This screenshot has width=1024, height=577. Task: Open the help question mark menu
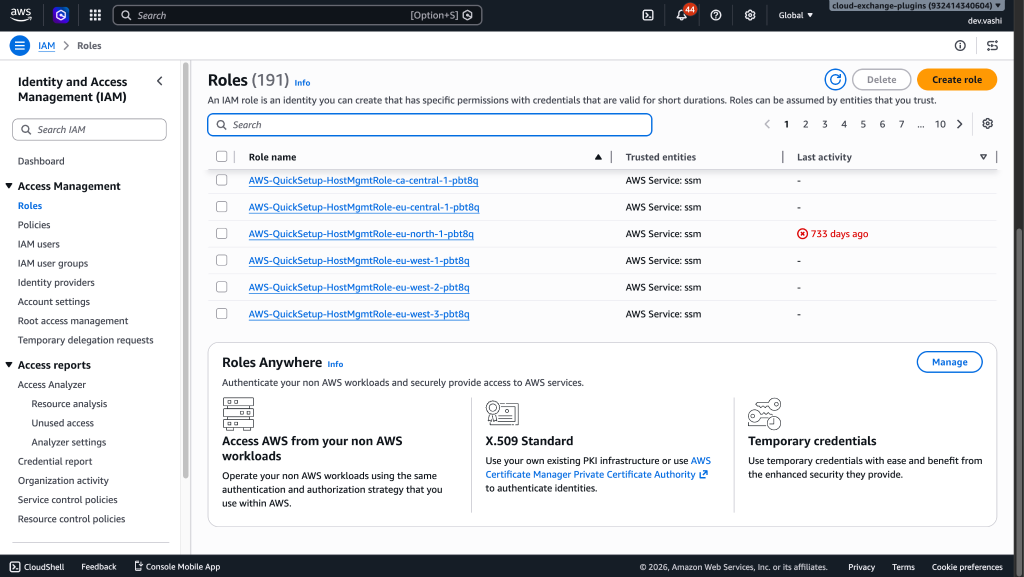tap(716, 15)
